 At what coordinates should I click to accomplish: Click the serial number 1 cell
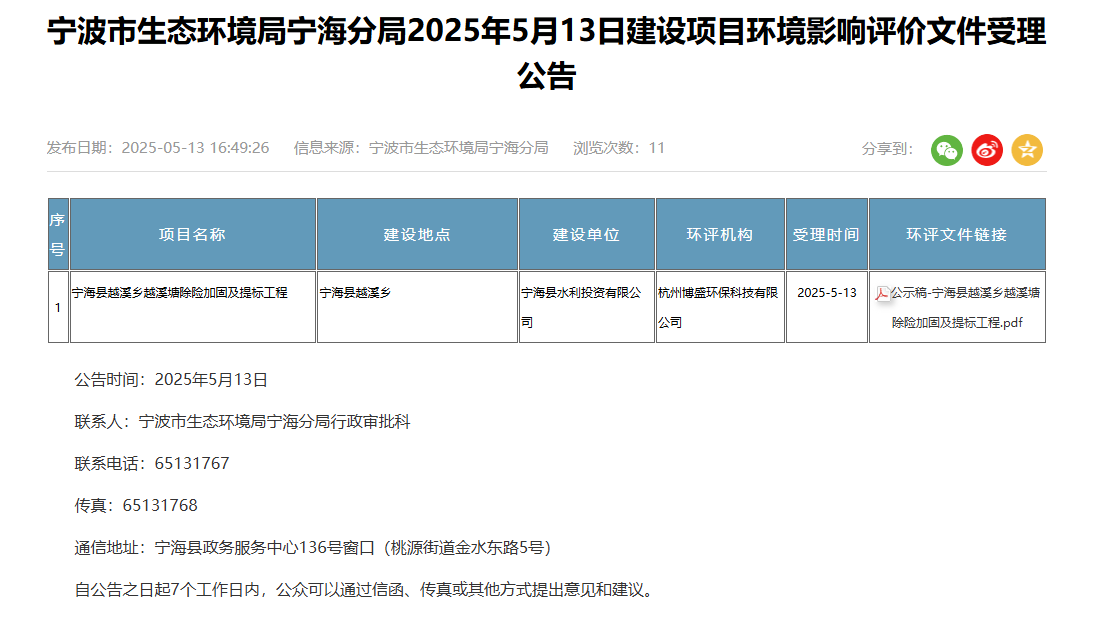pyautogui.click(x=58, y=307)
